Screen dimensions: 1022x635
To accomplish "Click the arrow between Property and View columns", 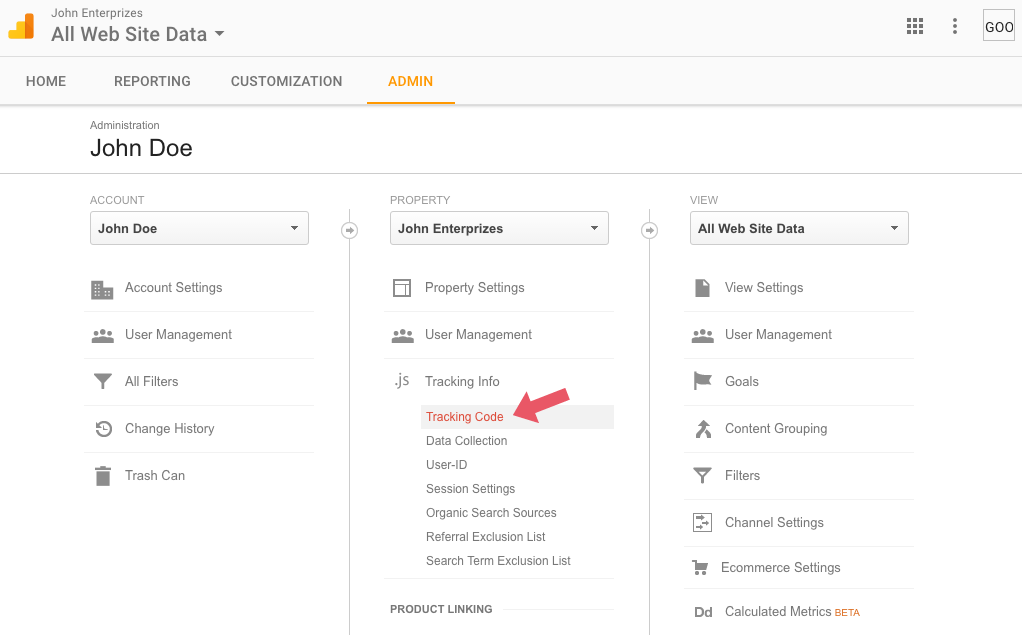I will [x=649, y=230].
